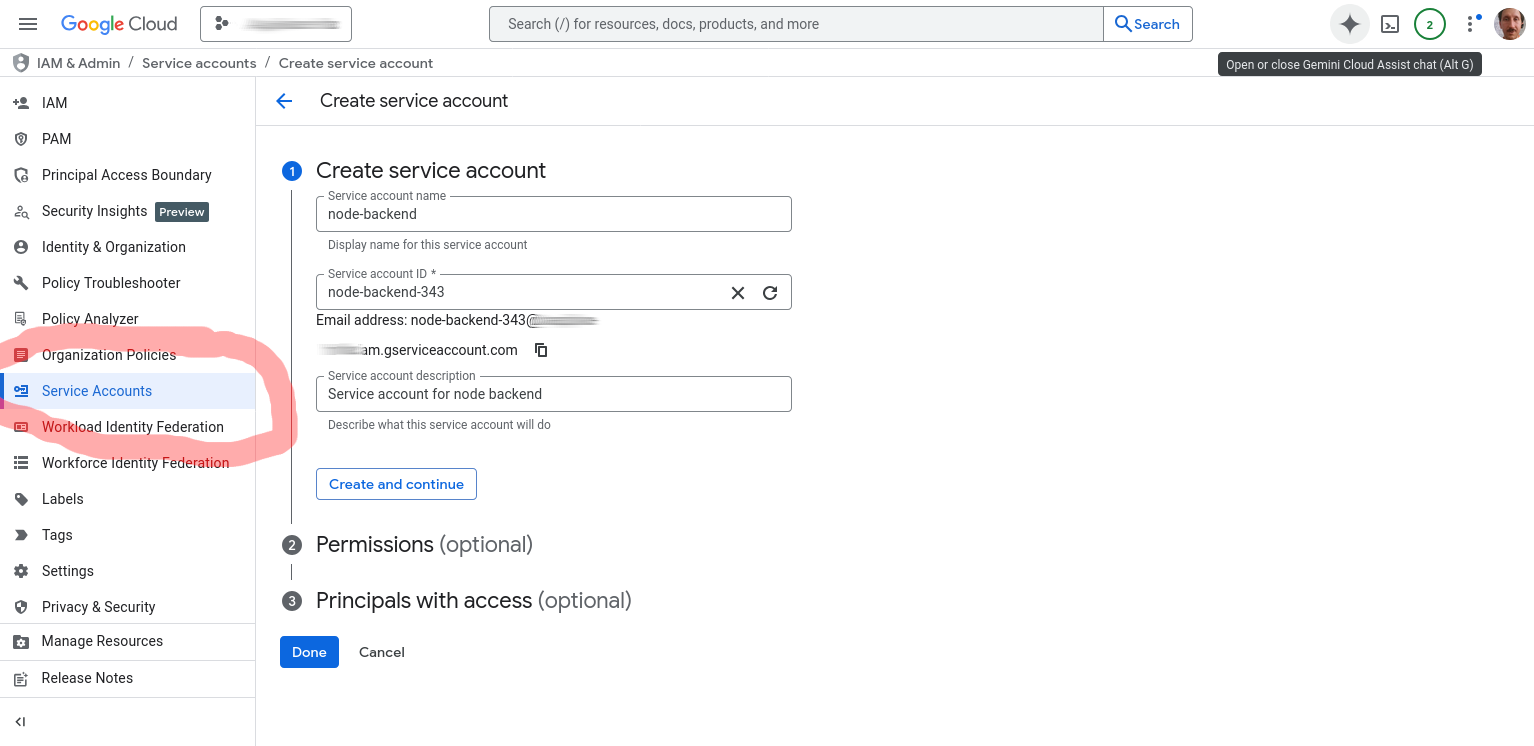Go back using the left arrow
The image size is (1534, 746).
pos(284,101)
